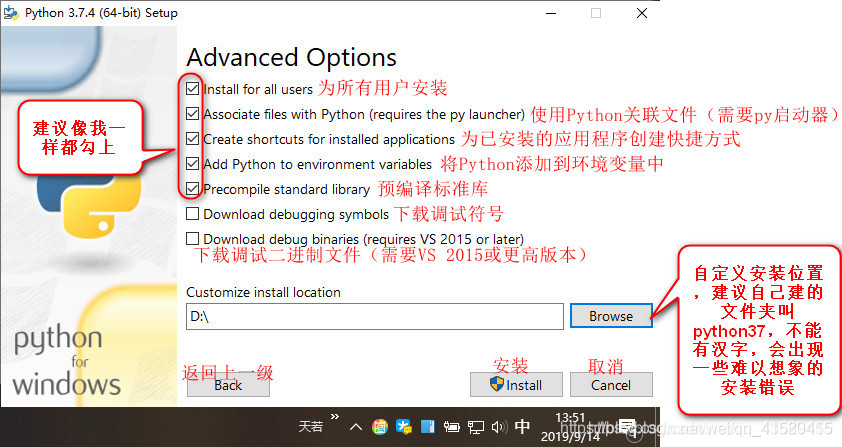Toggle Associate files with Python checkbox
The height and width of the screenshot is (447, 842).
click(x=192, y=113)
